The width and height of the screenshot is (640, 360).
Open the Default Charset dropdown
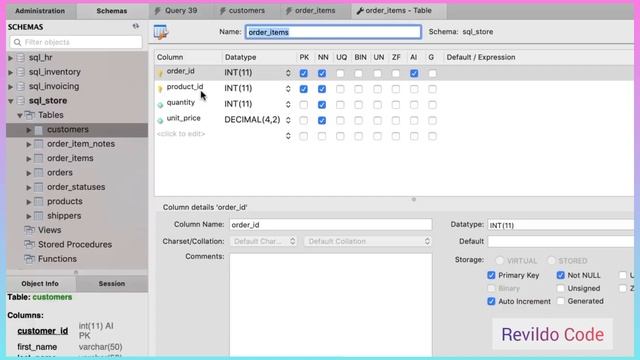pos(263,241)
